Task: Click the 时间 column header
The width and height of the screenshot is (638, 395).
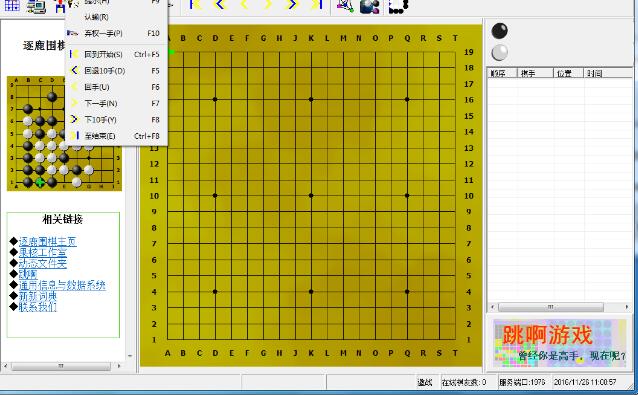Action: [x=608, y=73]
